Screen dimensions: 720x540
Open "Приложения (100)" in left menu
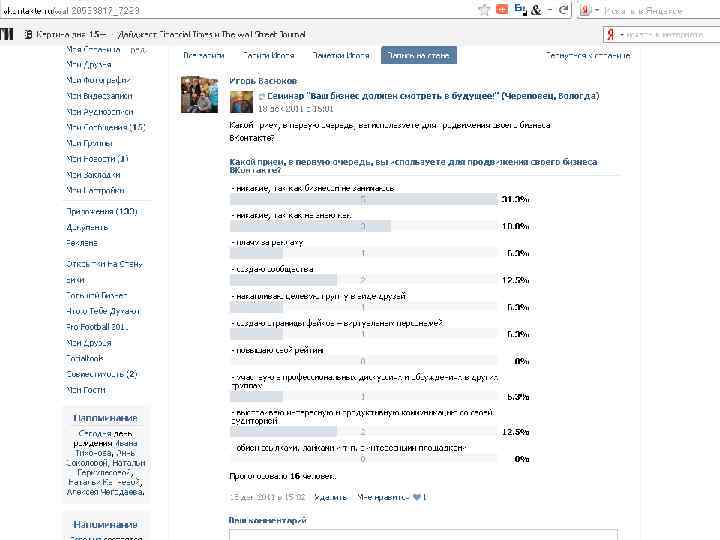click(101, 211)
